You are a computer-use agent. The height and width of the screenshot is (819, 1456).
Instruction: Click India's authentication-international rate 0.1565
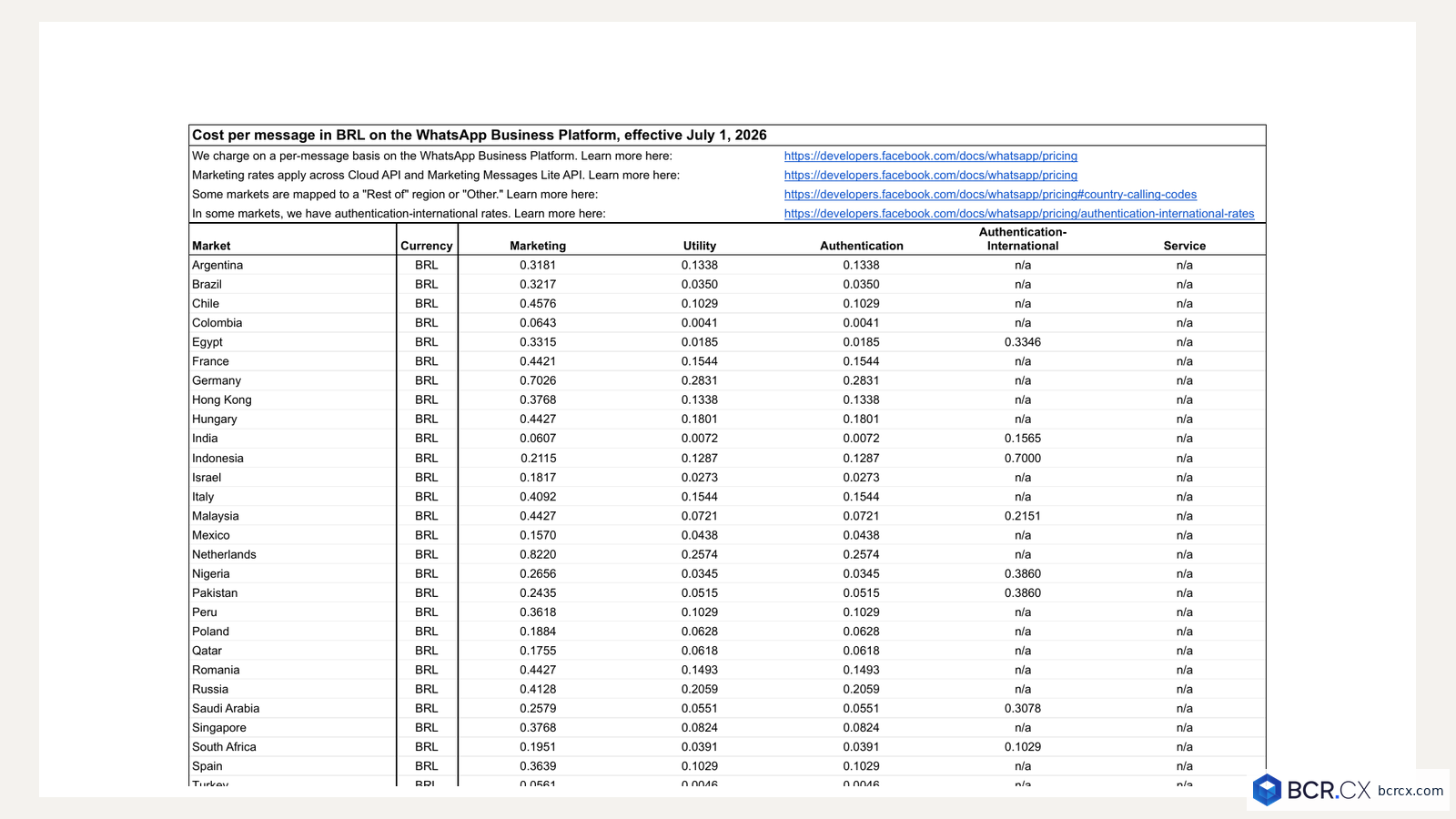(x=1023, y=438)
